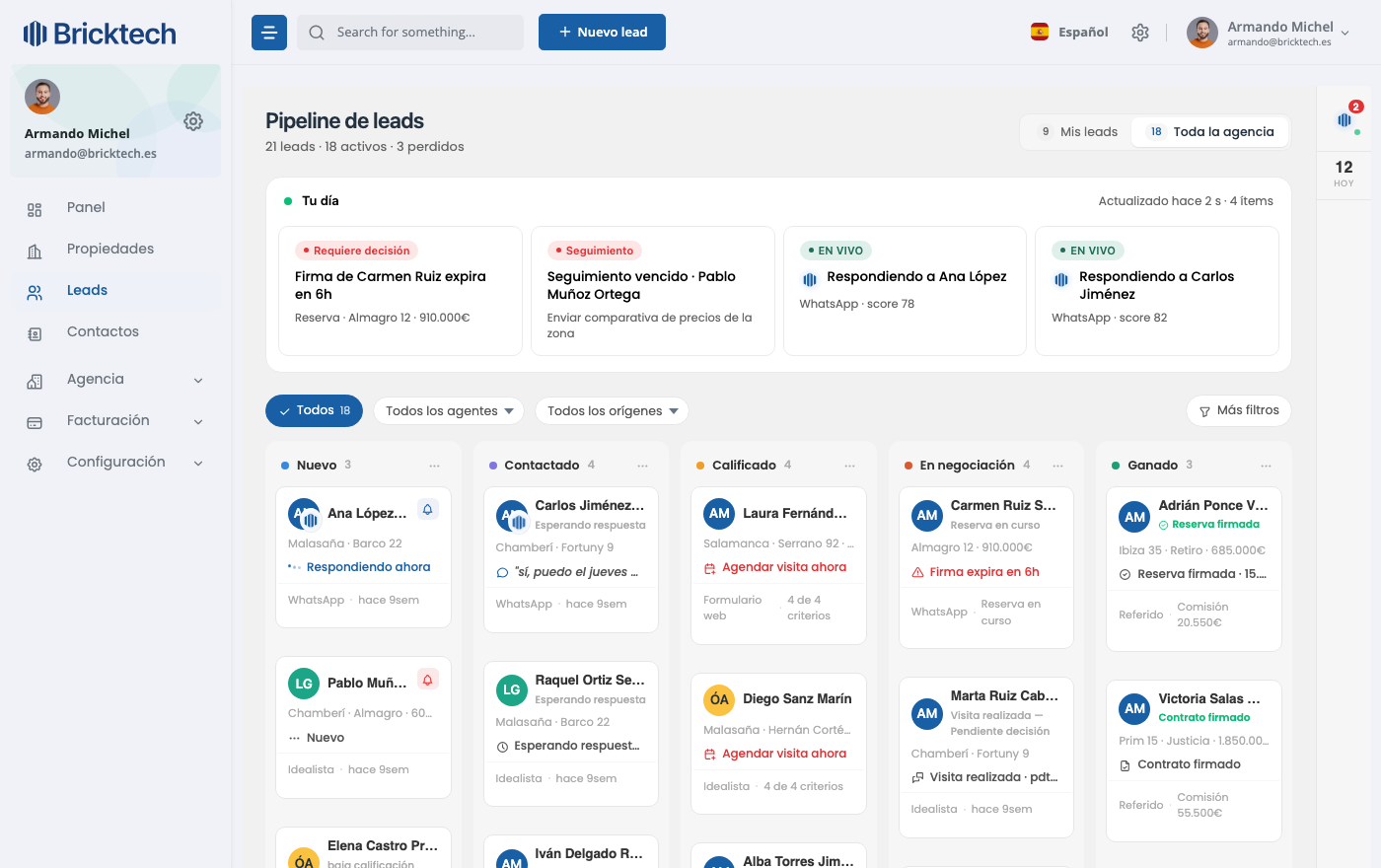Open settings gear in top header
This screenshot has width=1381, height=868.
click(1140, 33)
